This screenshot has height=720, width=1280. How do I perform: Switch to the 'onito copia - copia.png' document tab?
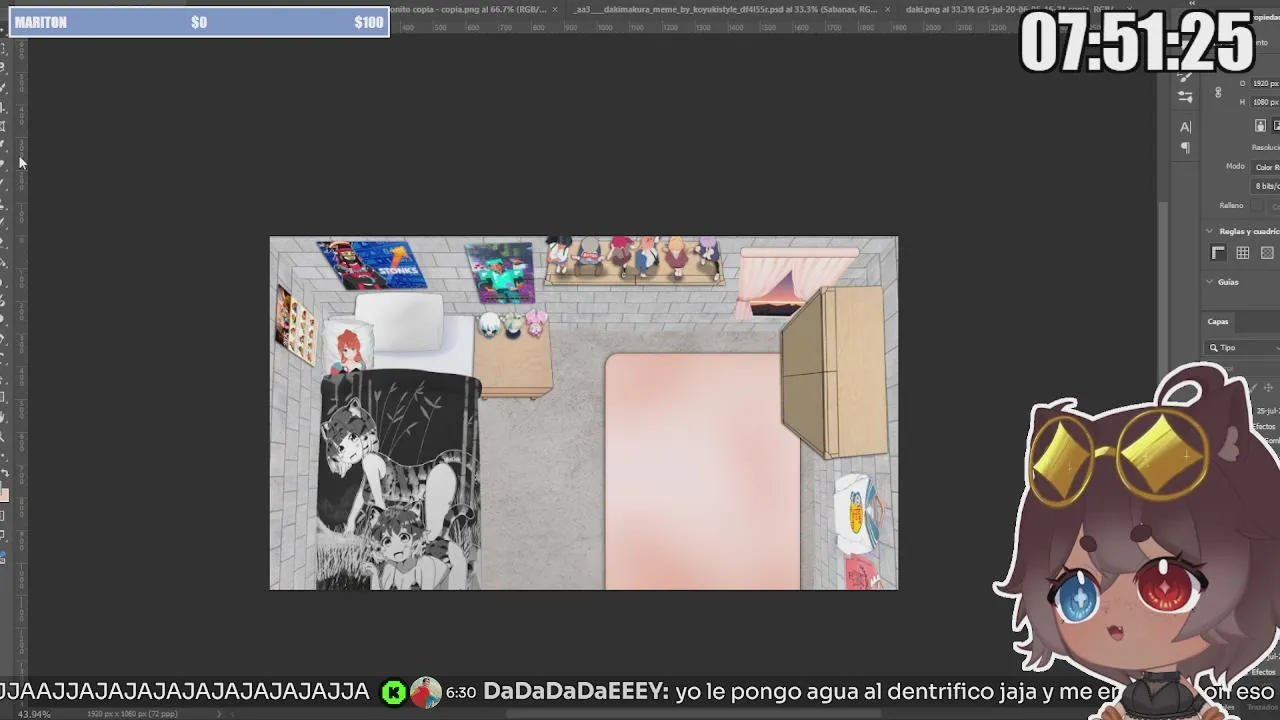coord(468,9)
